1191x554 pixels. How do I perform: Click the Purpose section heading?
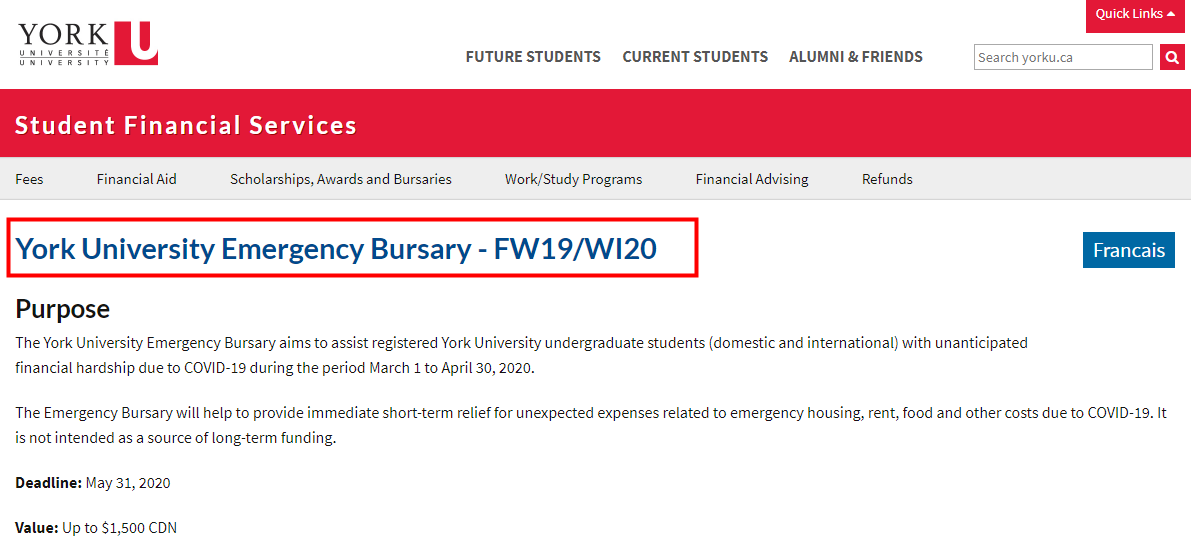[x=63, y=309]
